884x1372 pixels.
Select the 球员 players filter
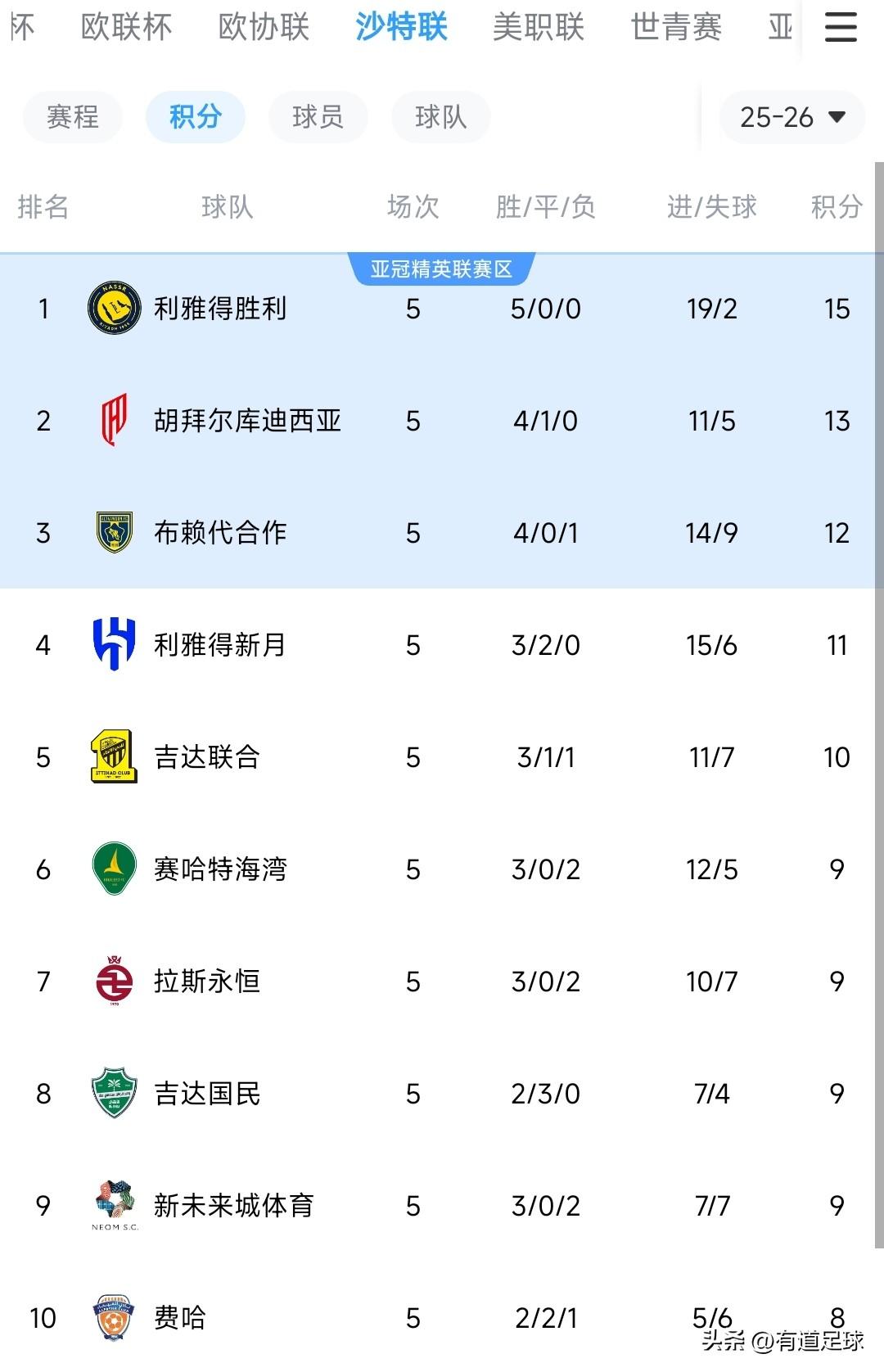click(x=318, y=117)
